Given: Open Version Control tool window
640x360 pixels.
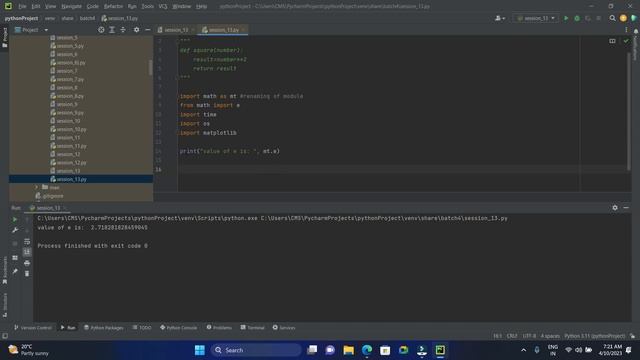Looking at the screenshot, I should coord(33,328).
